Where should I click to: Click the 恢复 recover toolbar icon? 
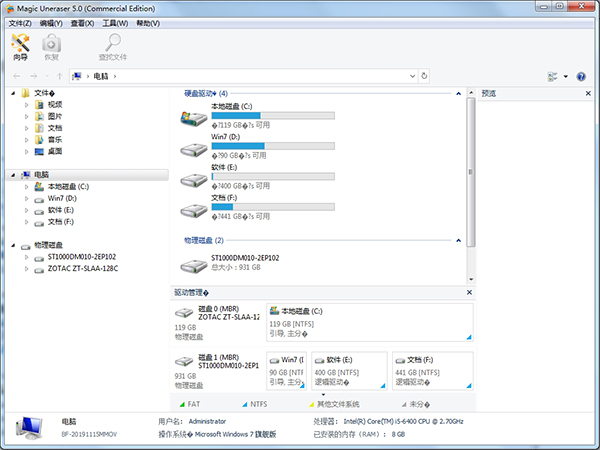point(51,47)
